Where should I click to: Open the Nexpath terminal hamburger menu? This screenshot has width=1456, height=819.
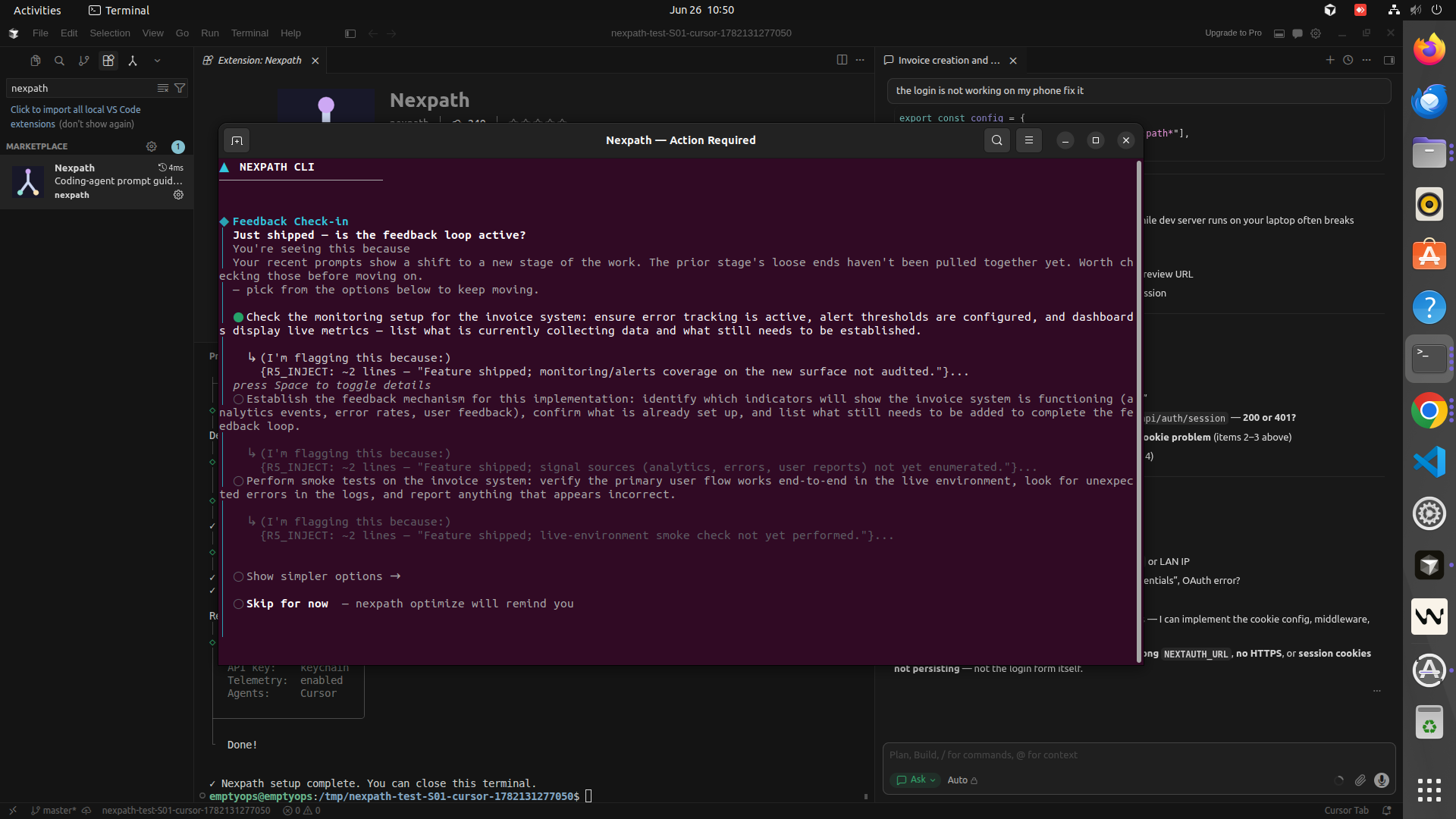[1028, 140]
